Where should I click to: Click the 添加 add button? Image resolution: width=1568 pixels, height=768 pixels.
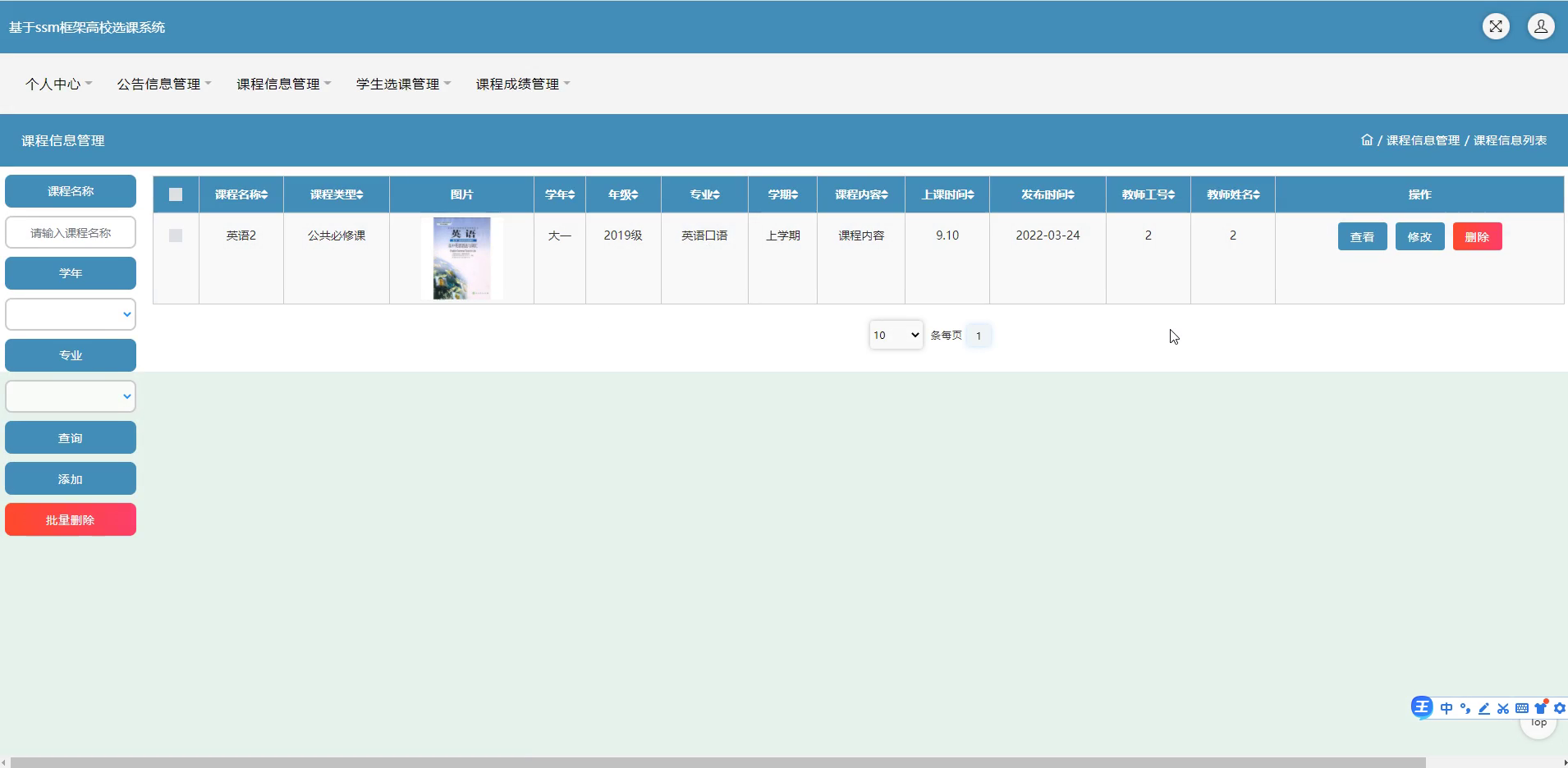tap(71, 478)
